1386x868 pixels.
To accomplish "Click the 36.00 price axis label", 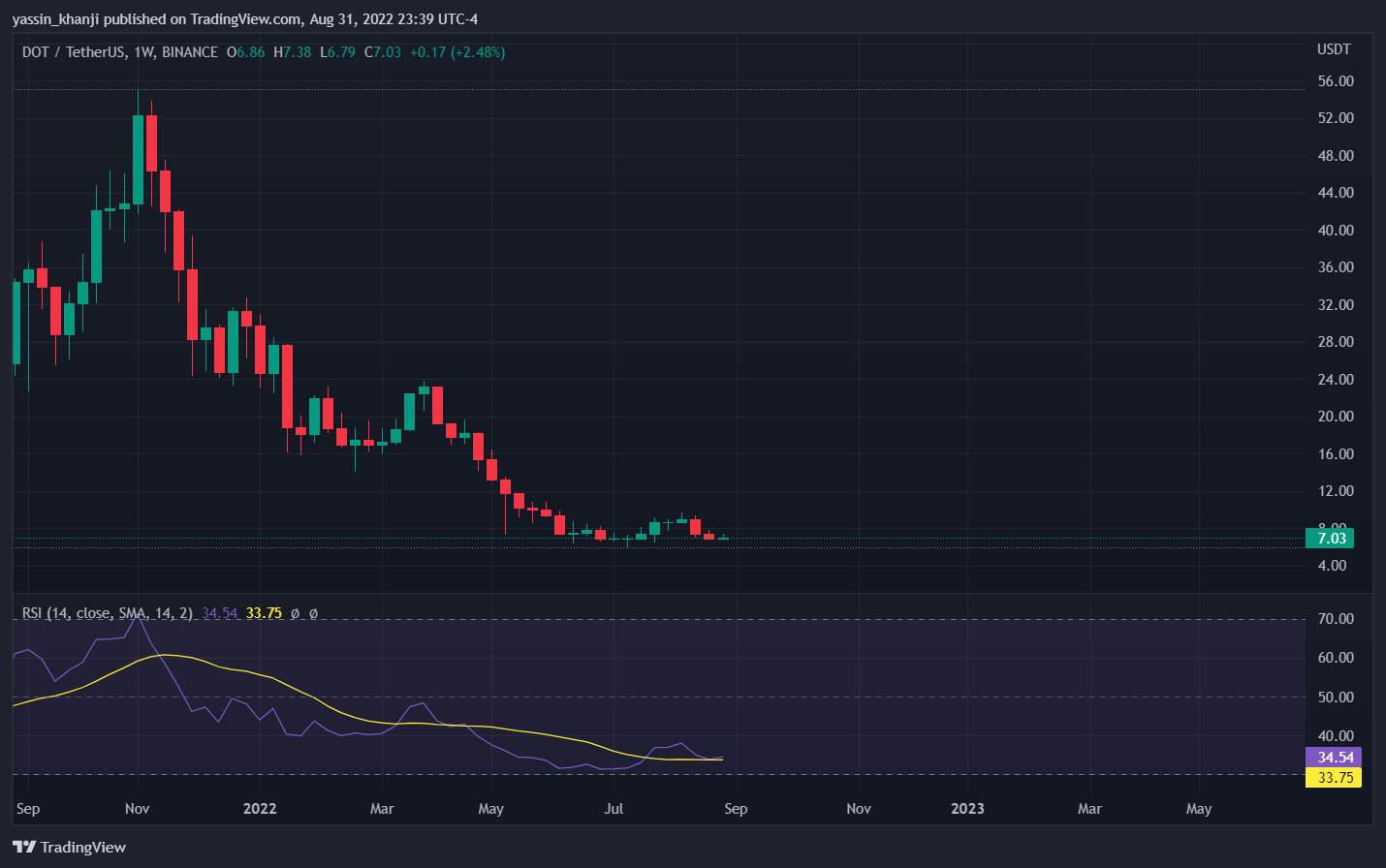I will point(1336,267).
